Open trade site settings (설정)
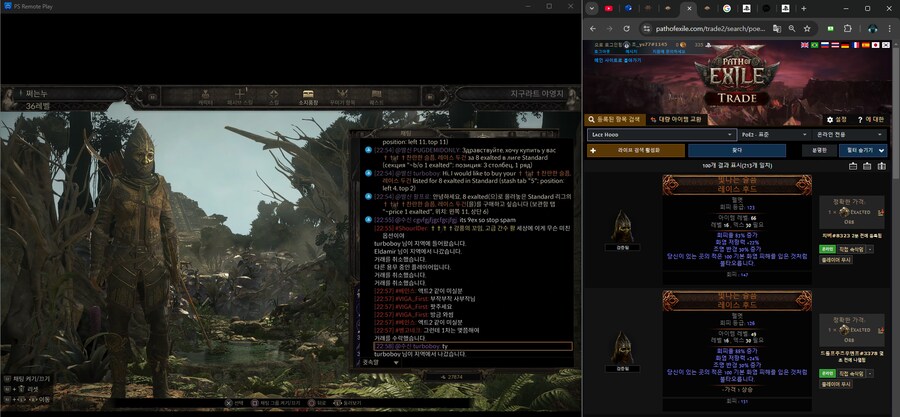The width and height of the screenshot is (900, 417). 836,119
